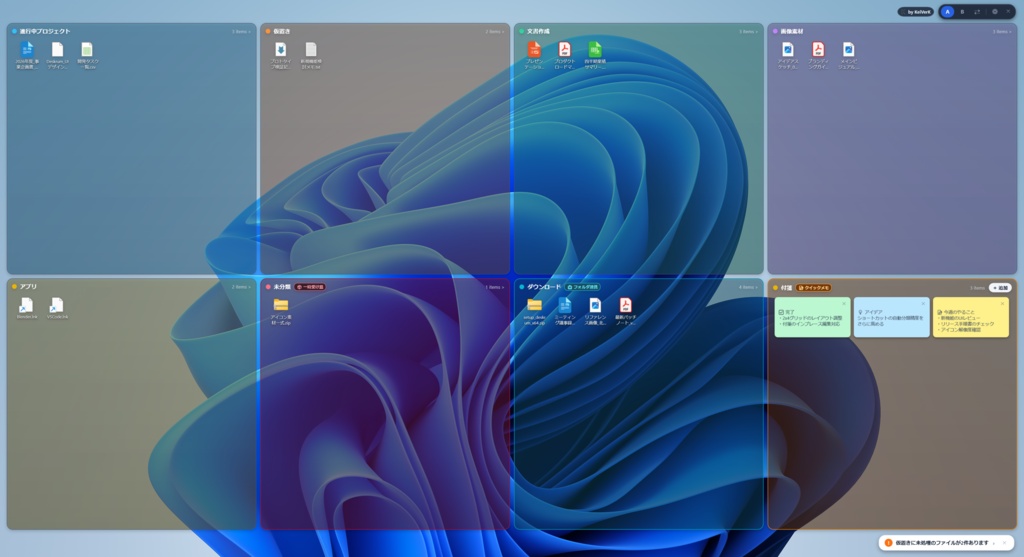
Task: Open the 新機能 memo text file in 仮置き
Action: 311,55
